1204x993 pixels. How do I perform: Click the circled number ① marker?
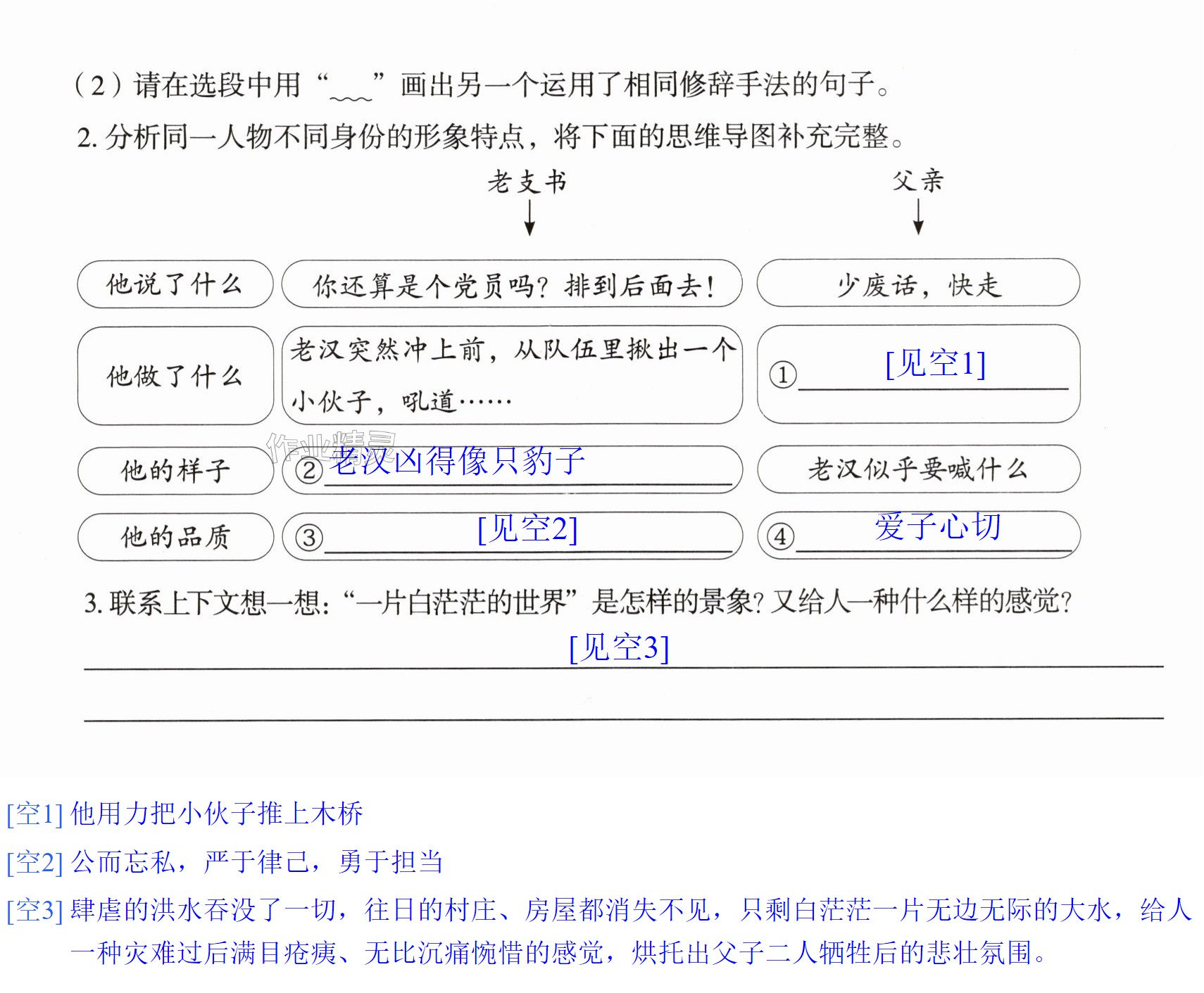(782, 374)
